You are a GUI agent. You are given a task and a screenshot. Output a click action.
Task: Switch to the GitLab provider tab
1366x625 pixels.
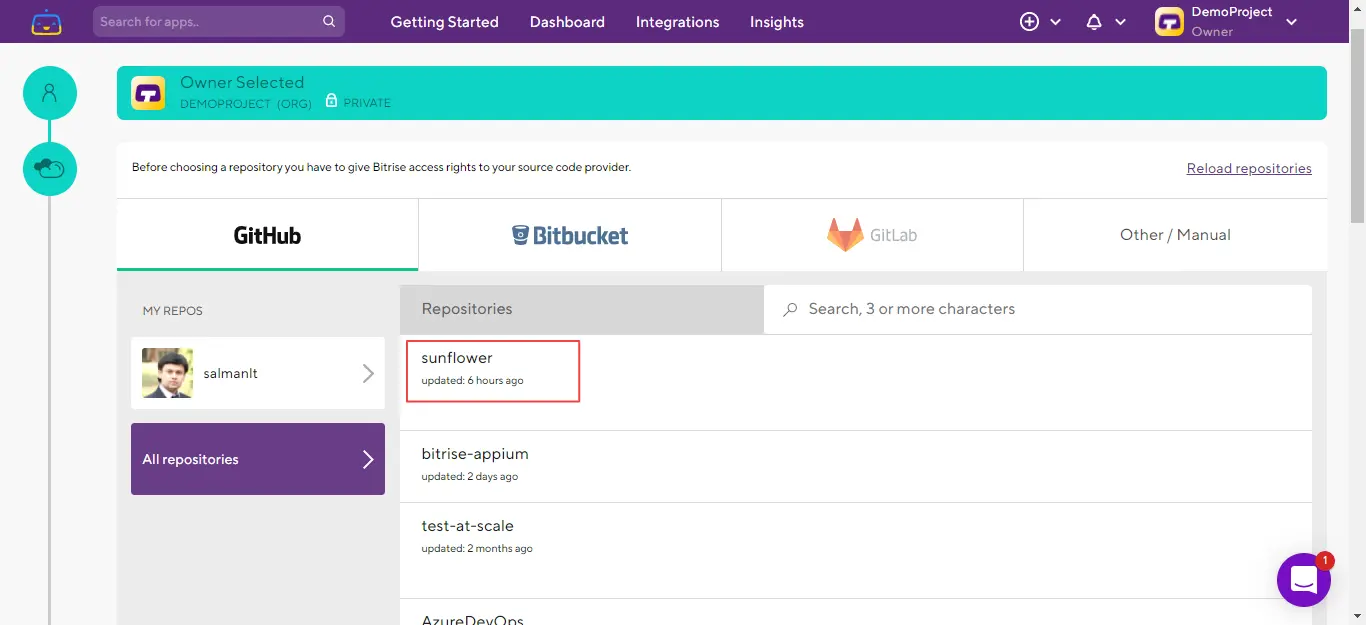[872, 235]
